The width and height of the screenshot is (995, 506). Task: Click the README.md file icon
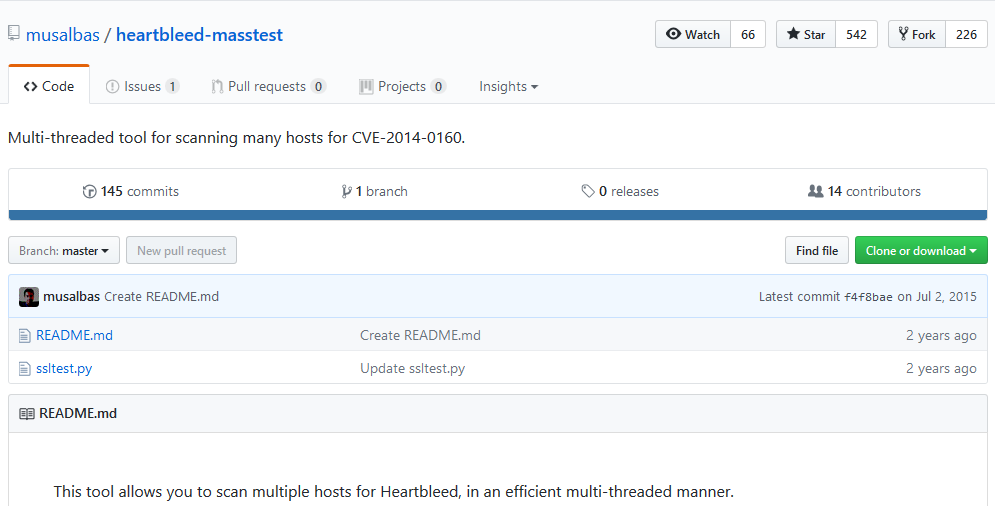point(24,335)
